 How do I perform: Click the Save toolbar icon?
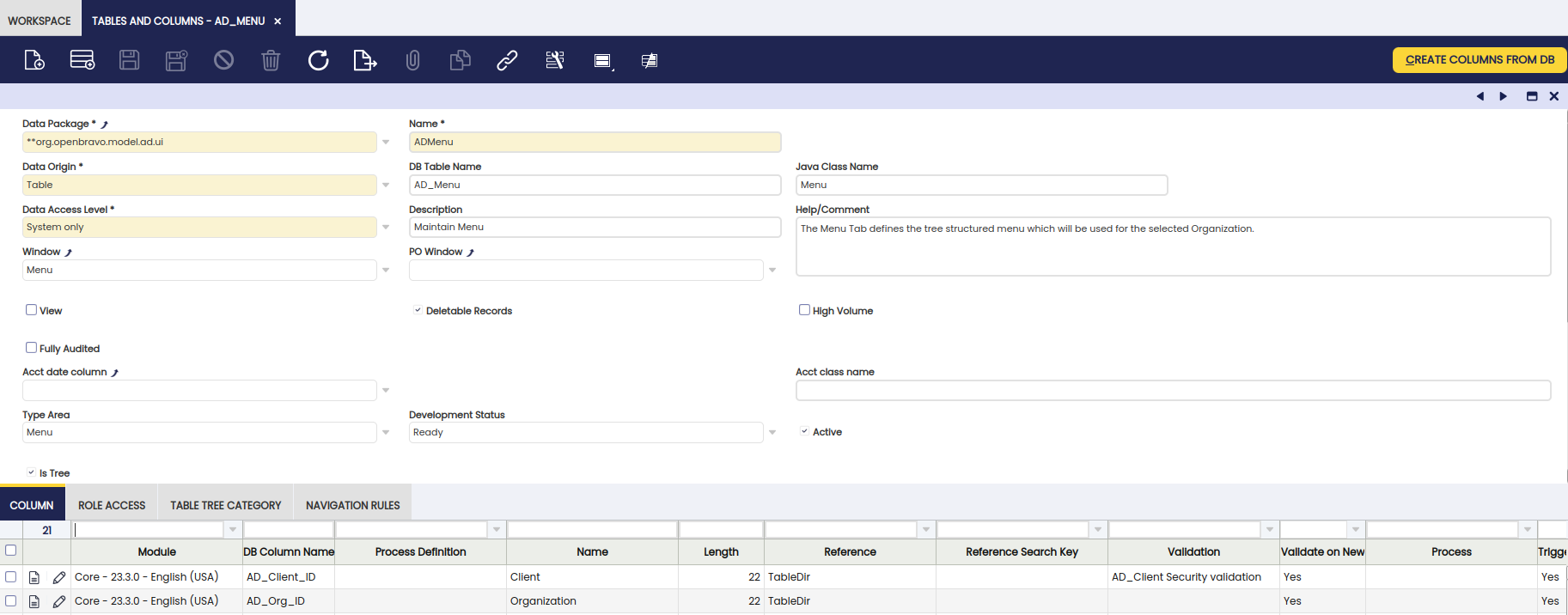(x=129, y=60)
